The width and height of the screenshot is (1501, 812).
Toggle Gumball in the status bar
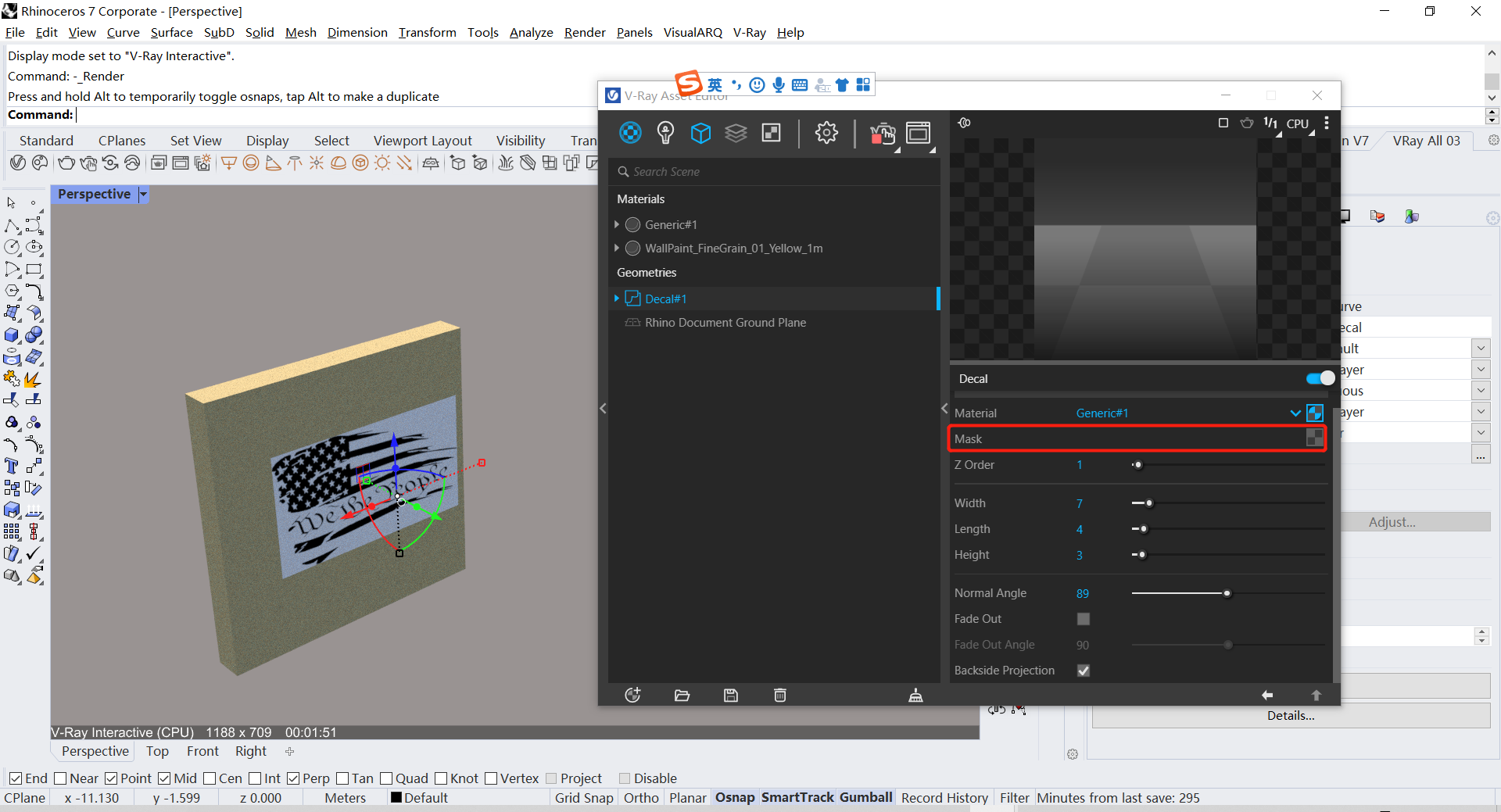point(866,798)
